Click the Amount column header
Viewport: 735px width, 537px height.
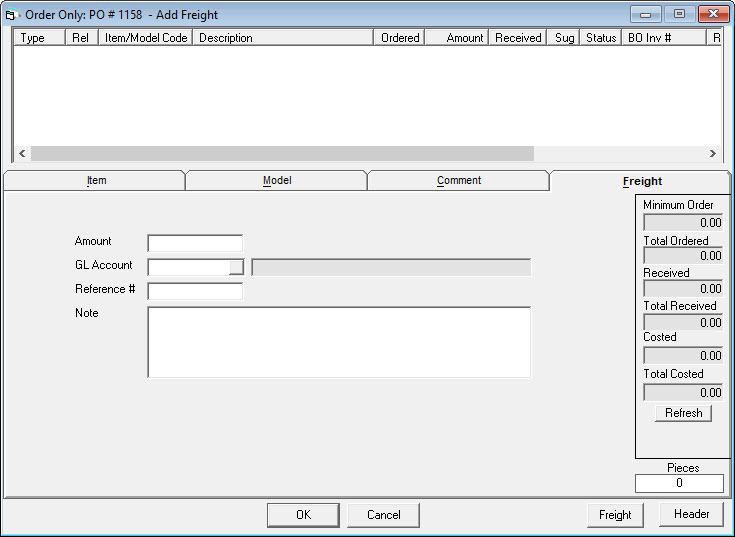click(x=457, y=37)
